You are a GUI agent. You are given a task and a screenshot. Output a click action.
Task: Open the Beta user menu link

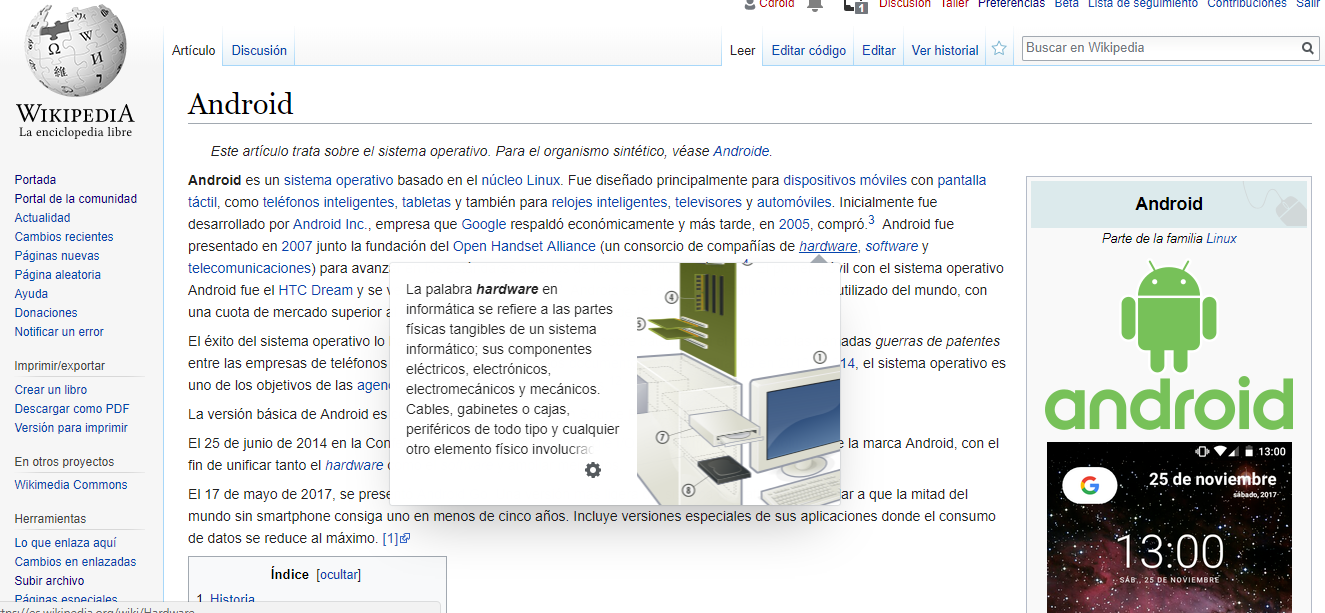click(x=1066, y=4)
